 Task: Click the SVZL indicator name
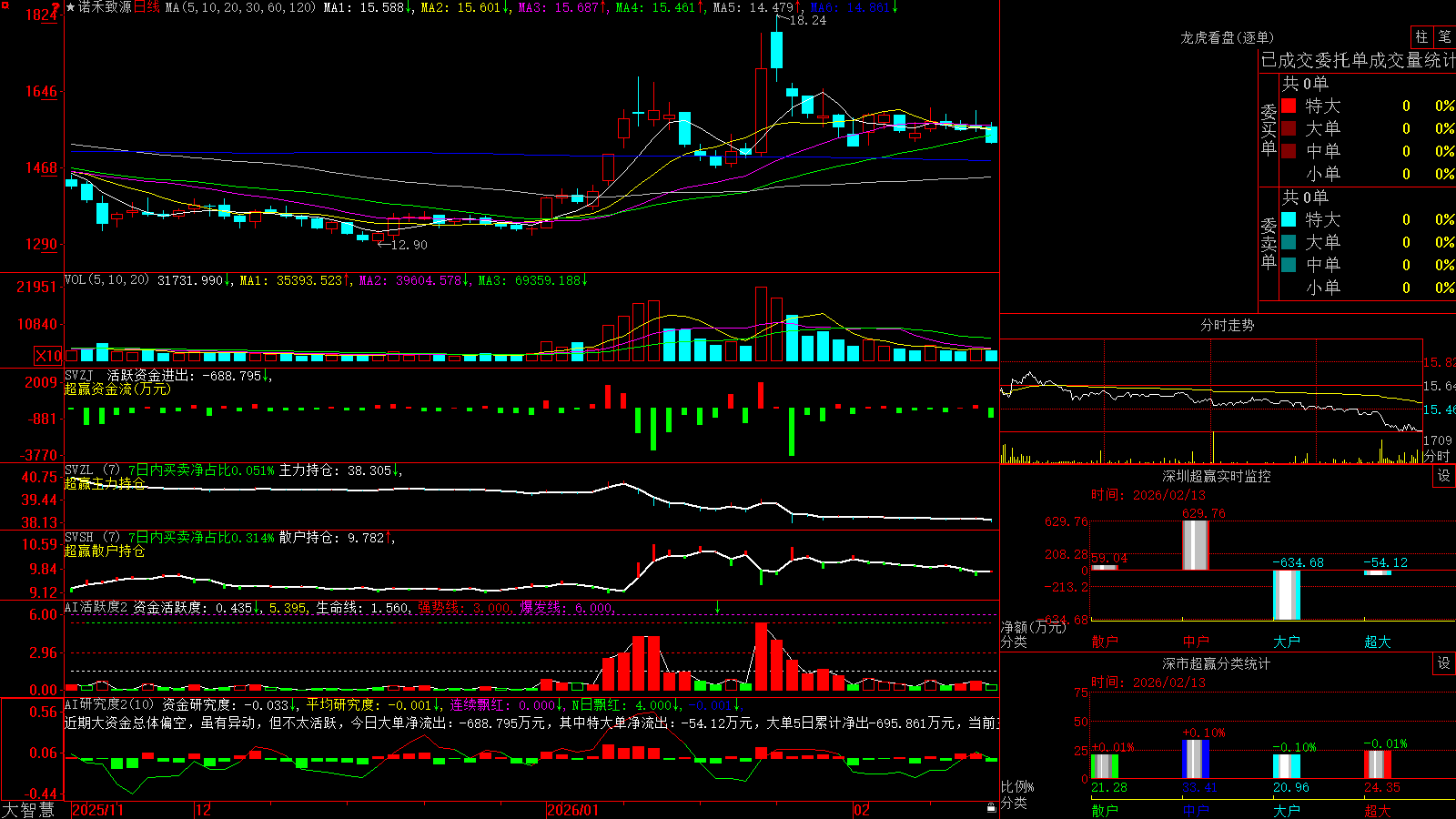[78, 470]
